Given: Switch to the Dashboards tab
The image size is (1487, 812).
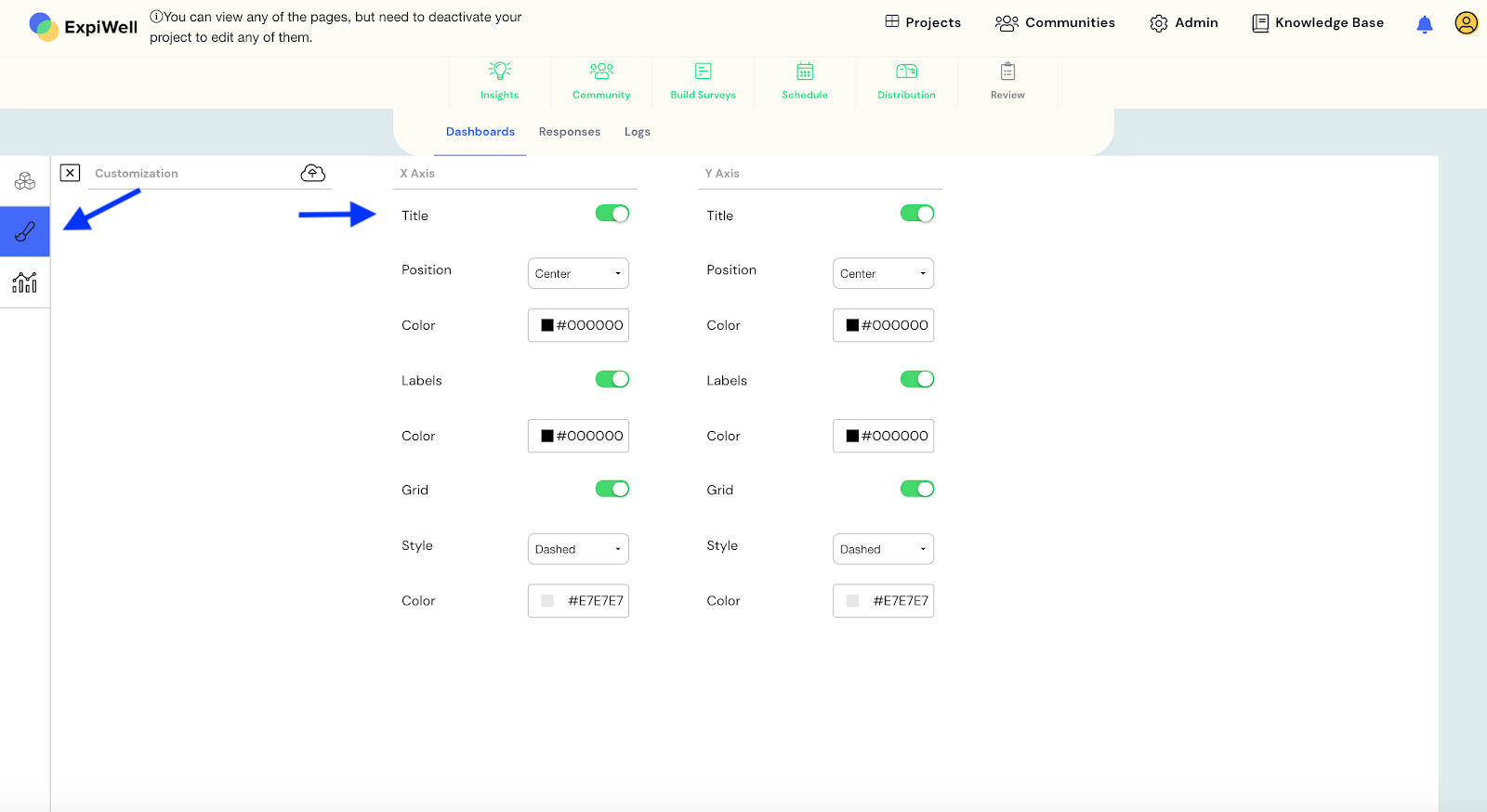Looking at the screenshot, I should pyautogui.click(x=480, y=132).
